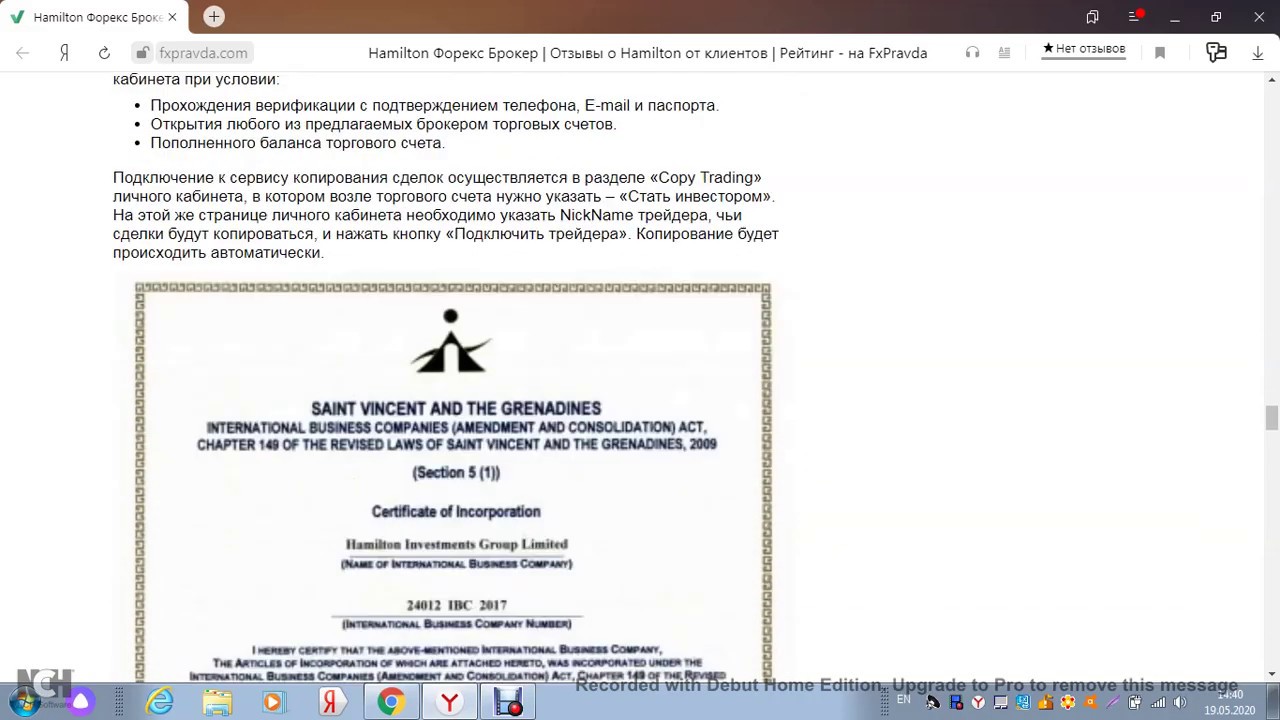Screen dimensions: 1280x720
Task: Switch to Yandex Browser in the taskbar
Action: pos(450,702)
